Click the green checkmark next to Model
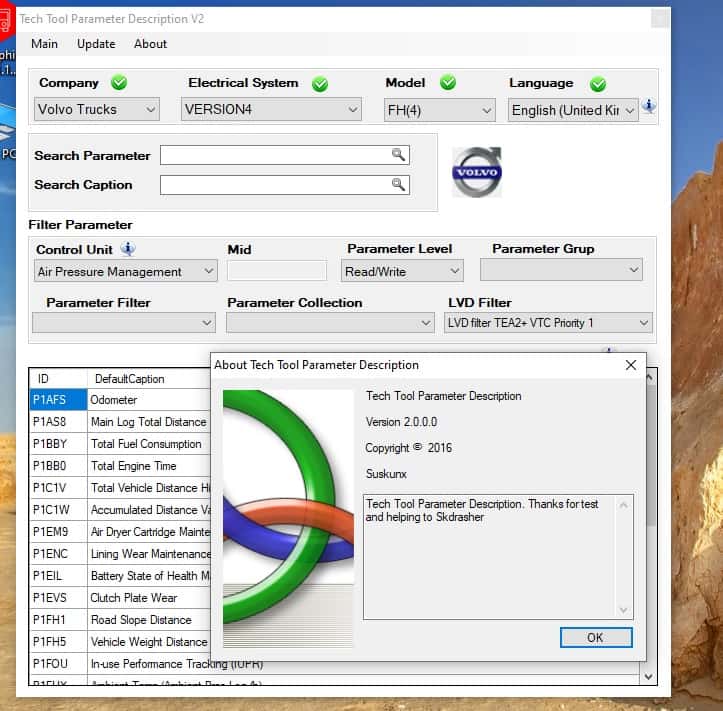 click(448, 83)
